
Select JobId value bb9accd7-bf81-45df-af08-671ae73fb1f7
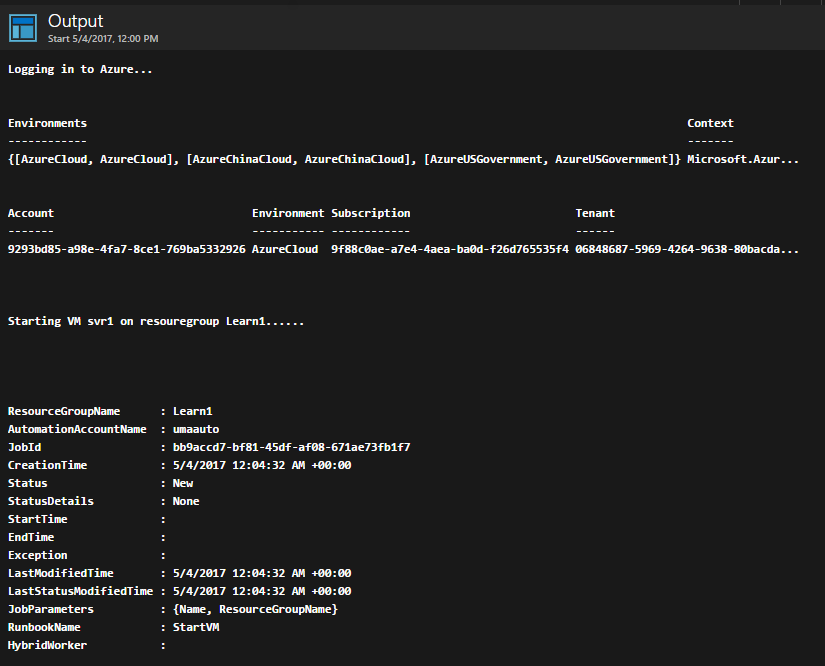pyautogui.click(x=291, y=447)
